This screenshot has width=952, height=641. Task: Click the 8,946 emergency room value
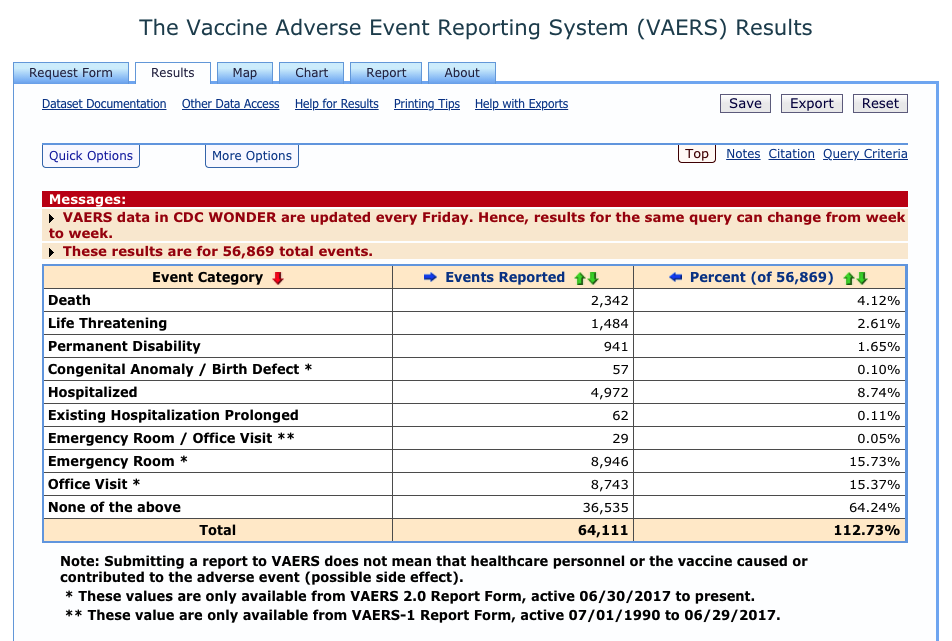610,462
